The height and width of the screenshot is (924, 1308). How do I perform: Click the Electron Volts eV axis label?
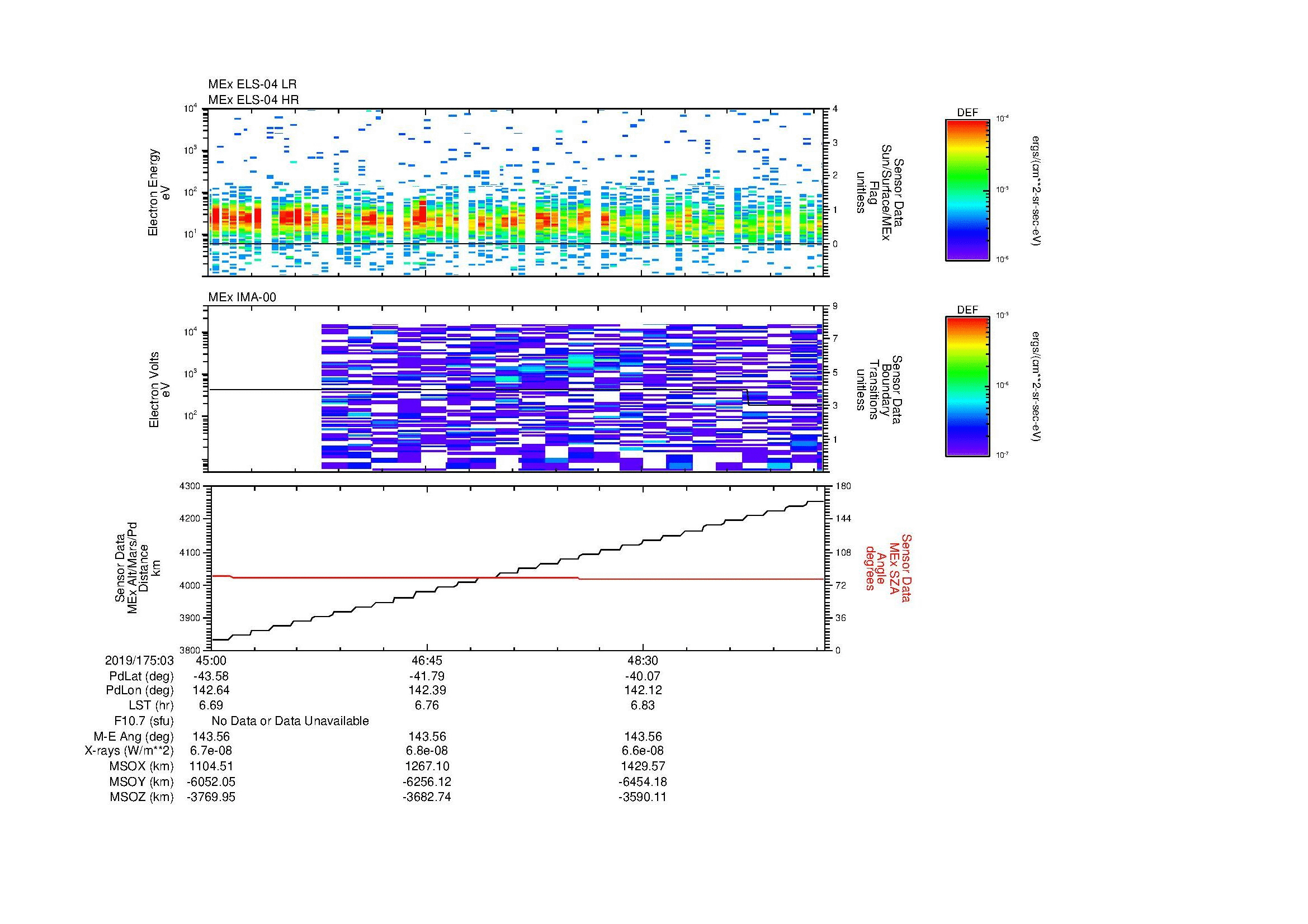pyautogui.click(x=159, y=390)
